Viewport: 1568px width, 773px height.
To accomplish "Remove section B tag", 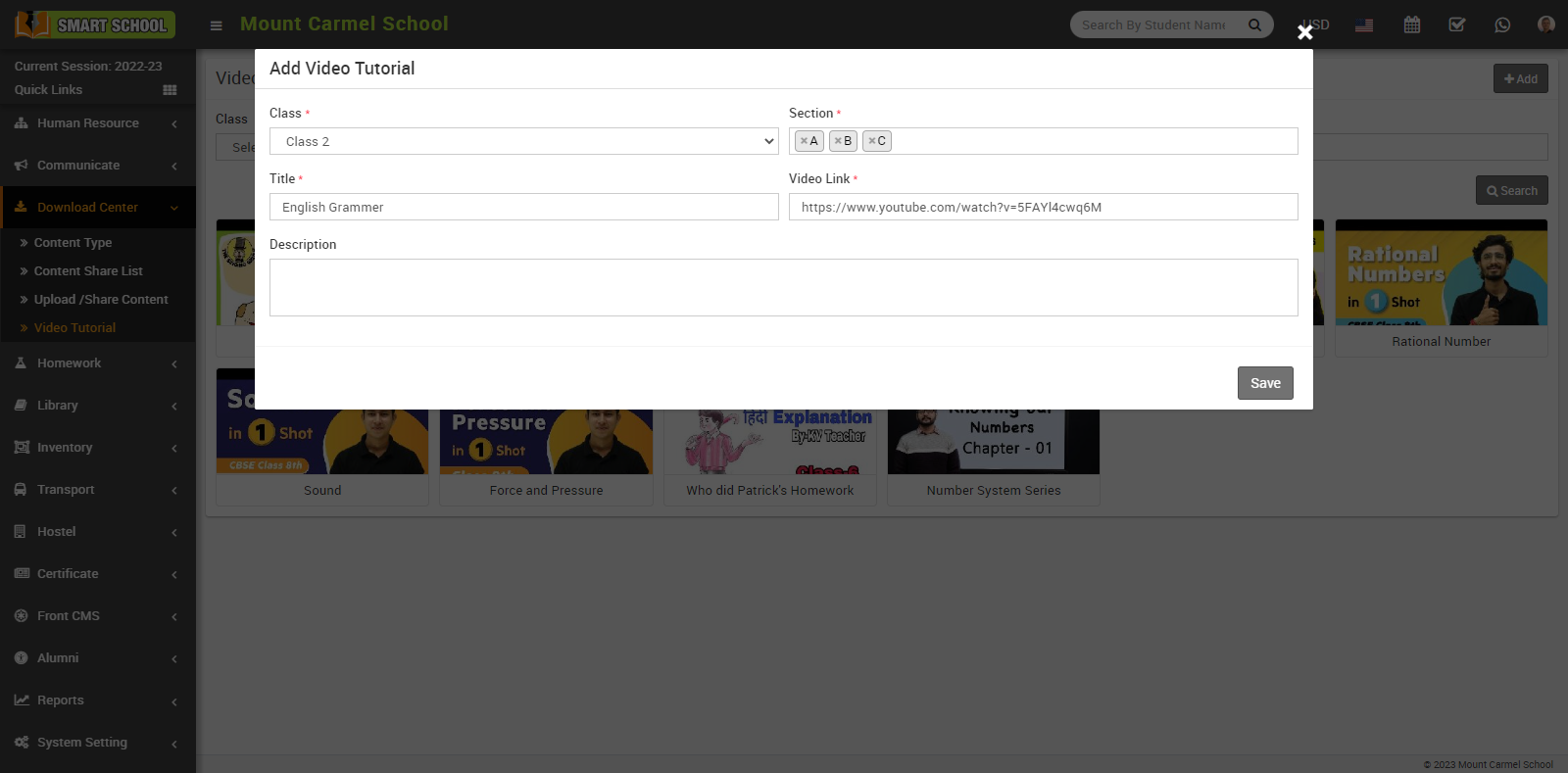I will click(838, 141).
